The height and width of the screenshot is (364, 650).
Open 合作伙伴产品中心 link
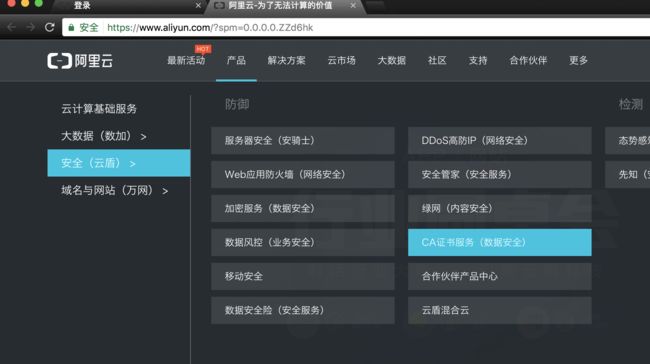500,276
